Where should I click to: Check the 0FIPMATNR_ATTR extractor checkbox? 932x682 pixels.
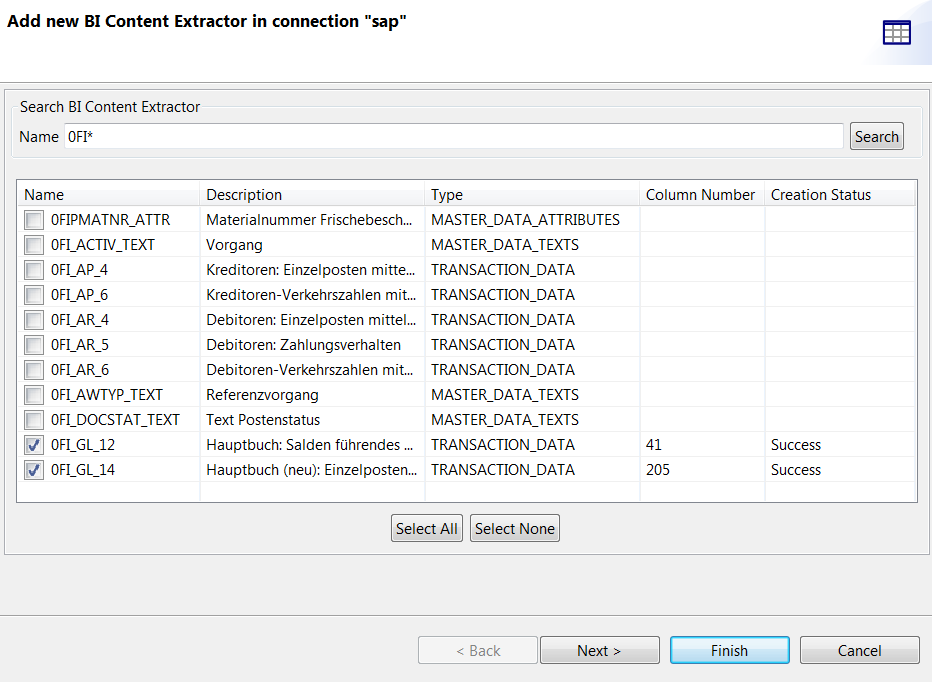[x=33, y=219]
